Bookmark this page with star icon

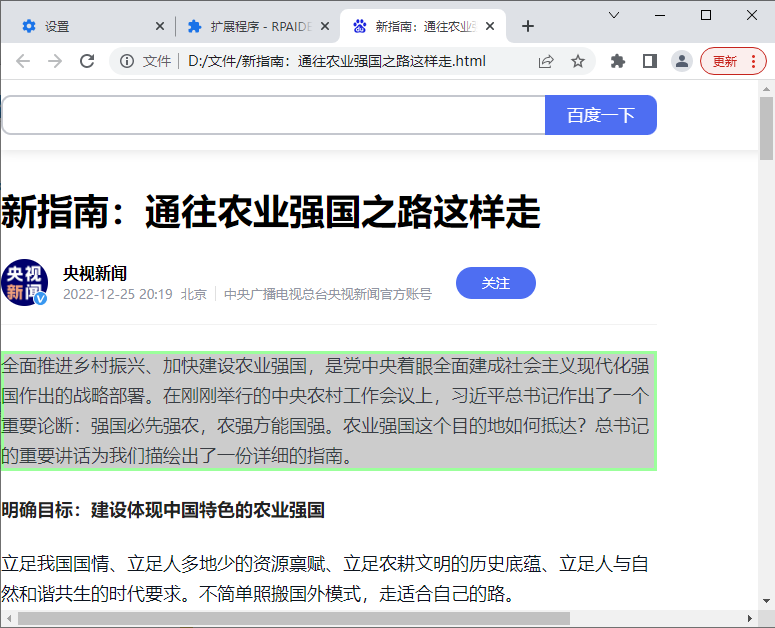point(578,61)
